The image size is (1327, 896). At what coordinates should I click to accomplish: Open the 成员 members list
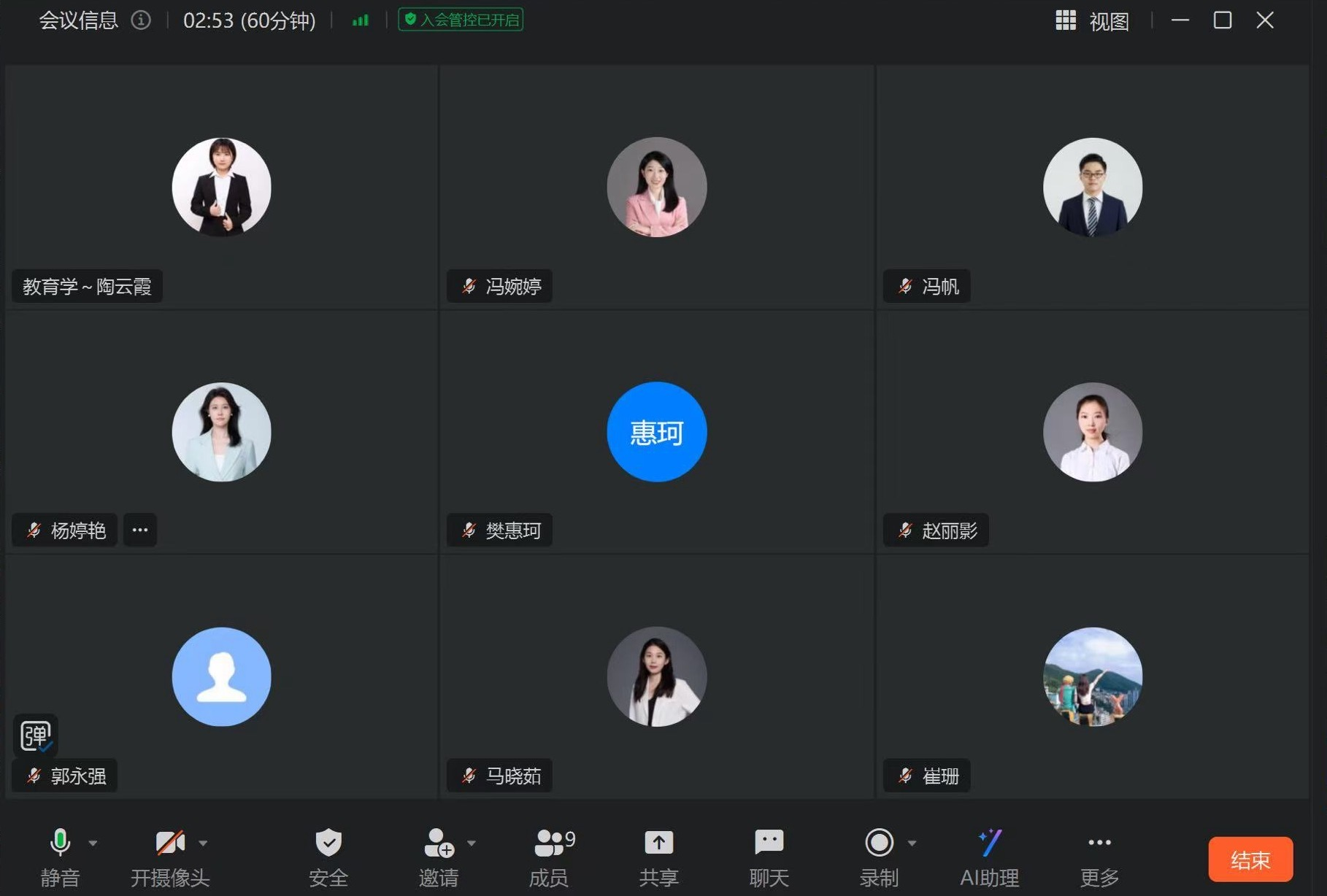pos(549,843)
